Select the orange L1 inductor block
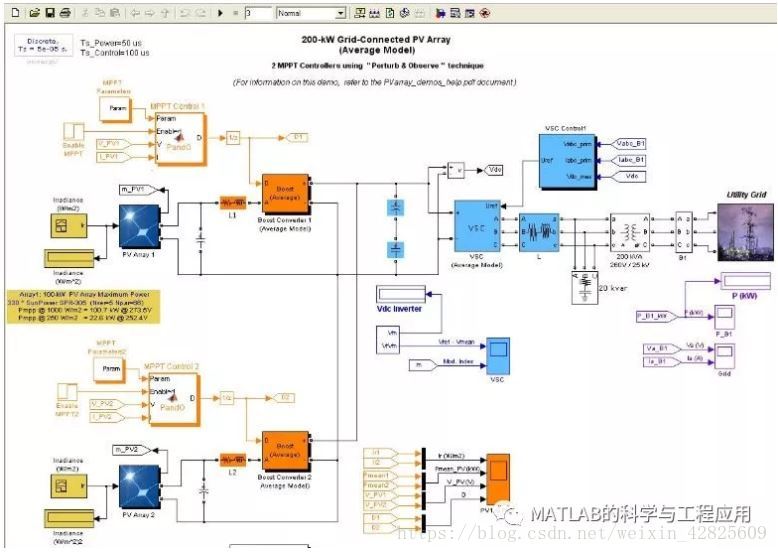The image size is (778, 553). point(233,202)
